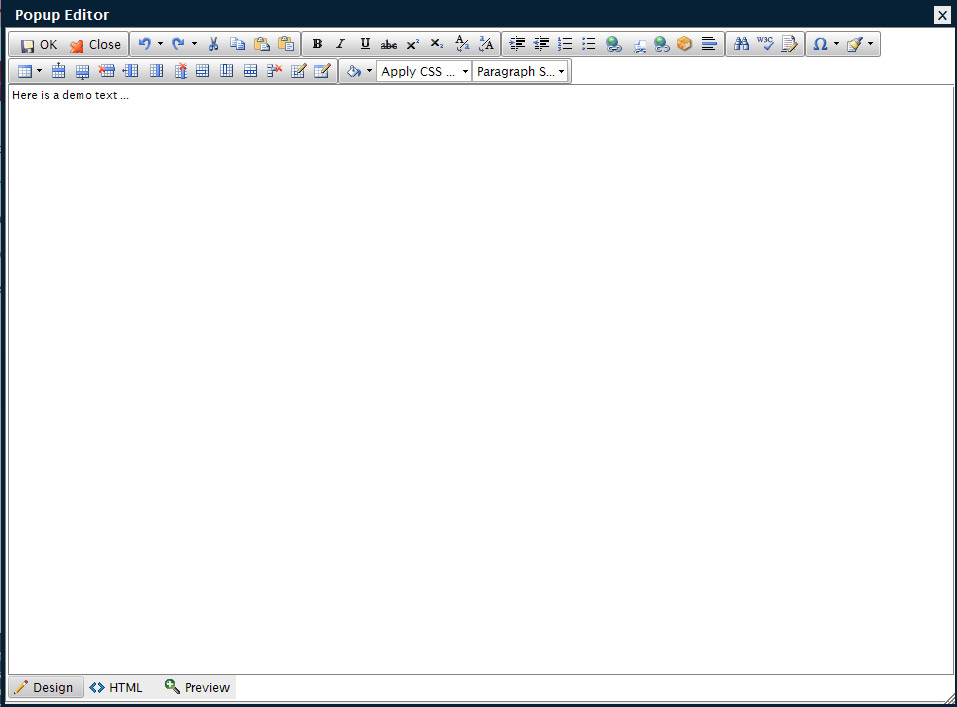Click the Insert numbered list icon
Screen dimensions: 957x707
pyautogui.click(x=565, y=44)
